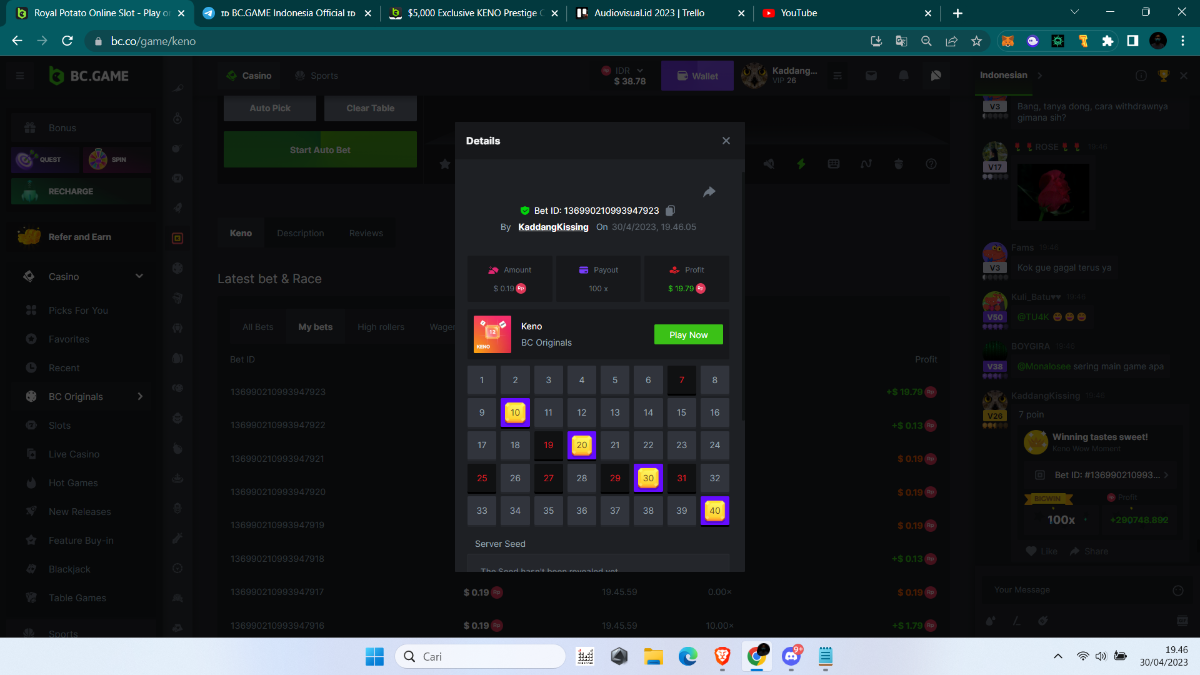Click the mail inbox icon

click(871, 76)
